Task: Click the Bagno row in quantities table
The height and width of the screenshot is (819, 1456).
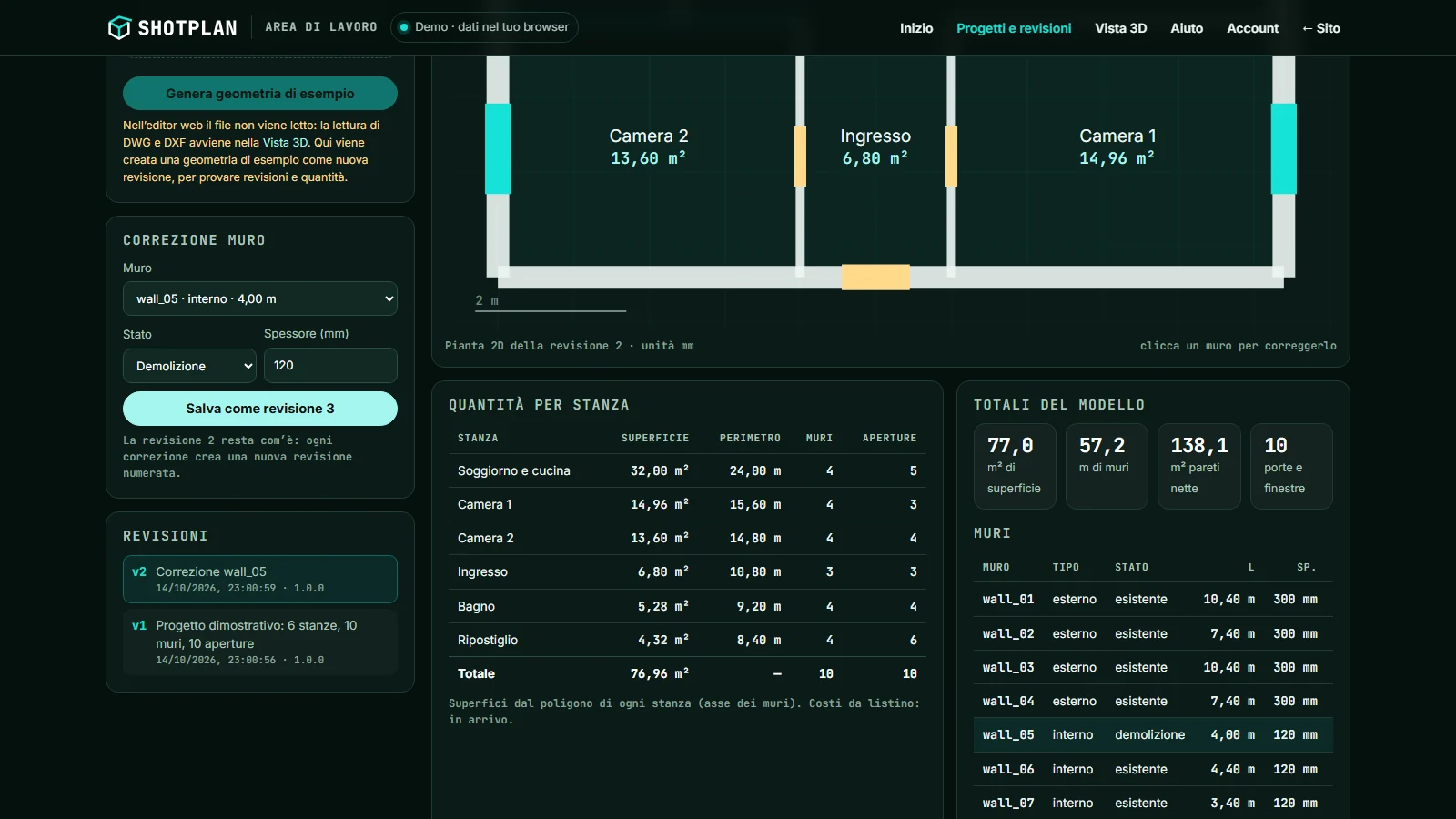Action: (x=687, y=606)
